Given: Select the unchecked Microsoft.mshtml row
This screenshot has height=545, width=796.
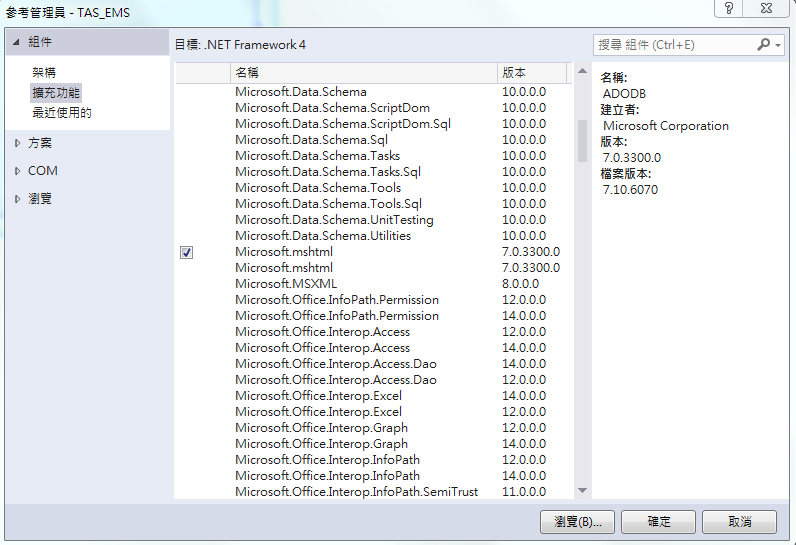Looking at the screenshot, I should (x=374, y=268).
